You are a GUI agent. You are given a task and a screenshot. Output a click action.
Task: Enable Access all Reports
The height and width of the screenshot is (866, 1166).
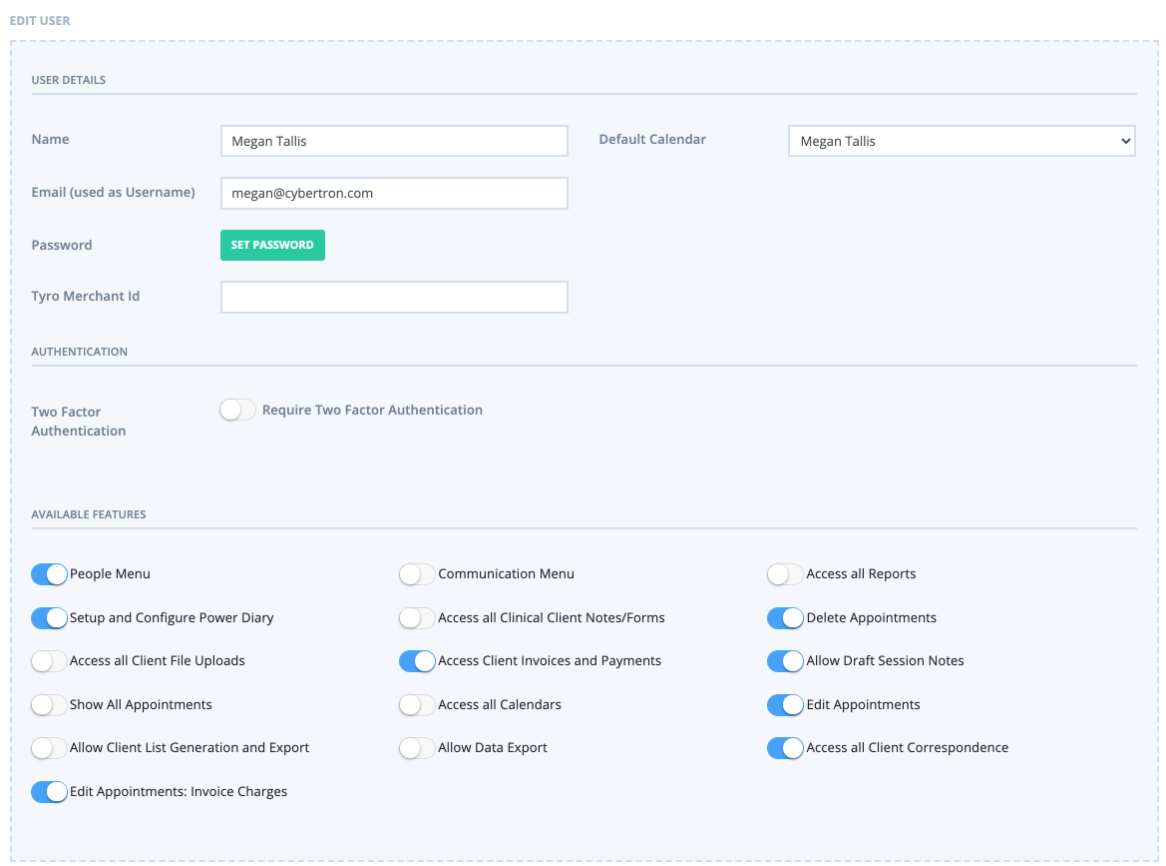pos(785,574)
